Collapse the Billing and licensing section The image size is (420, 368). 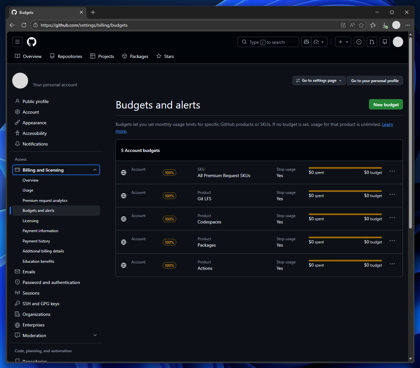56,170
